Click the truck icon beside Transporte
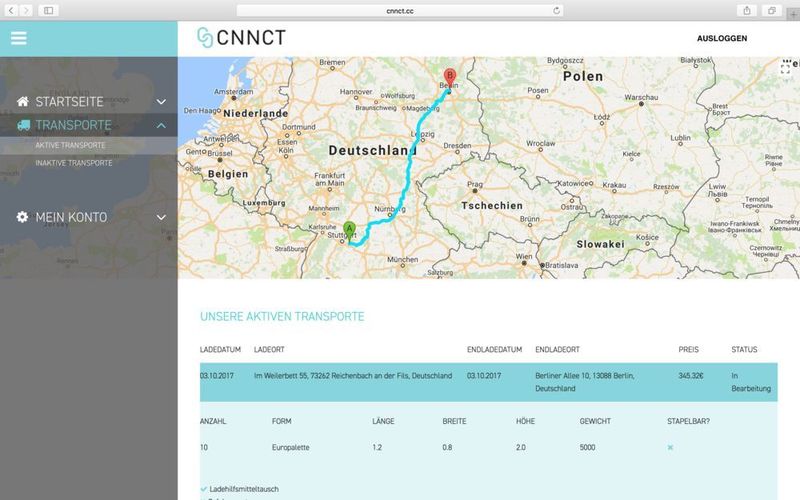 click(x=23, y=125)
